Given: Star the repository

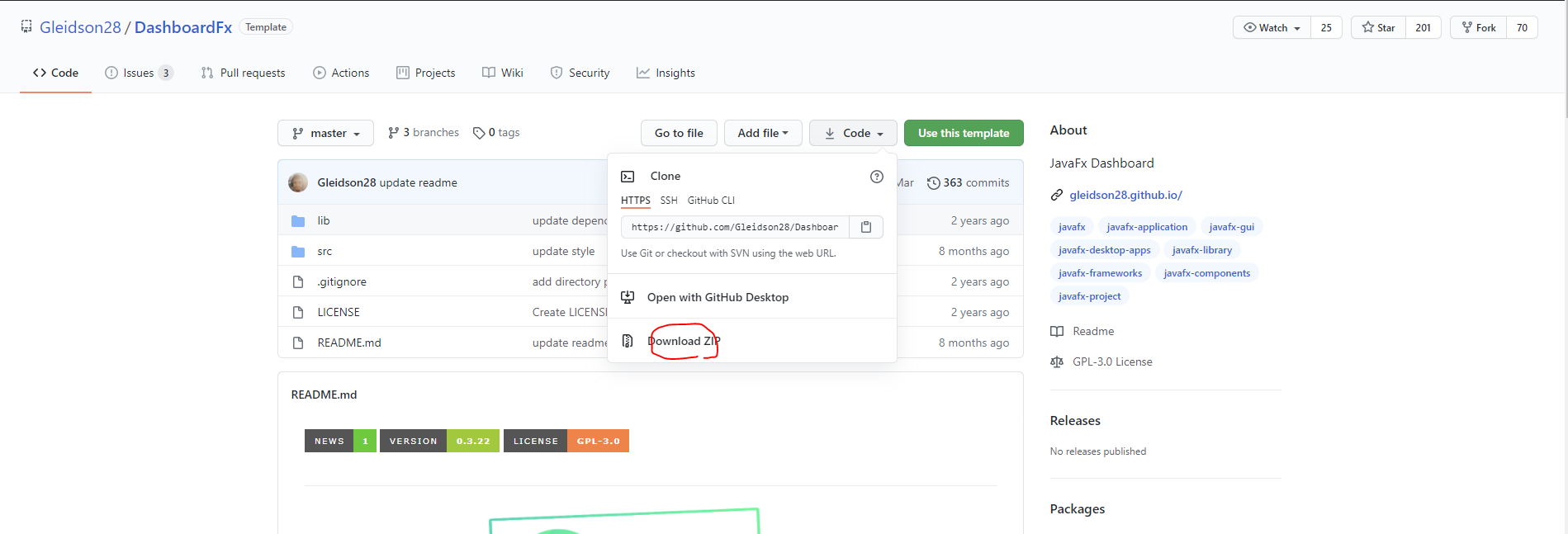Looking at the screenshot, I should pos(1378,27).
